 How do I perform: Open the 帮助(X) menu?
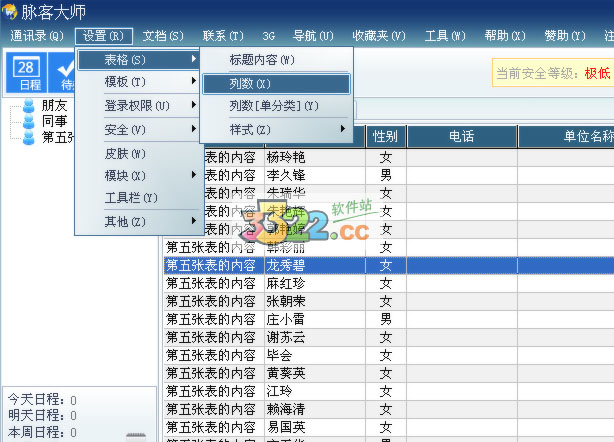(x=505, y=36)
